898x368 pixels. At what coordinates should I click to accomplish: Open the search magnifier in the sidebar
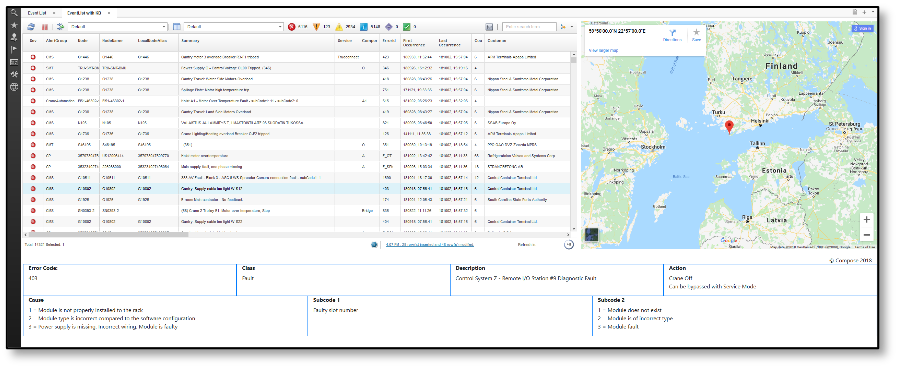click(x=14, y=13)
